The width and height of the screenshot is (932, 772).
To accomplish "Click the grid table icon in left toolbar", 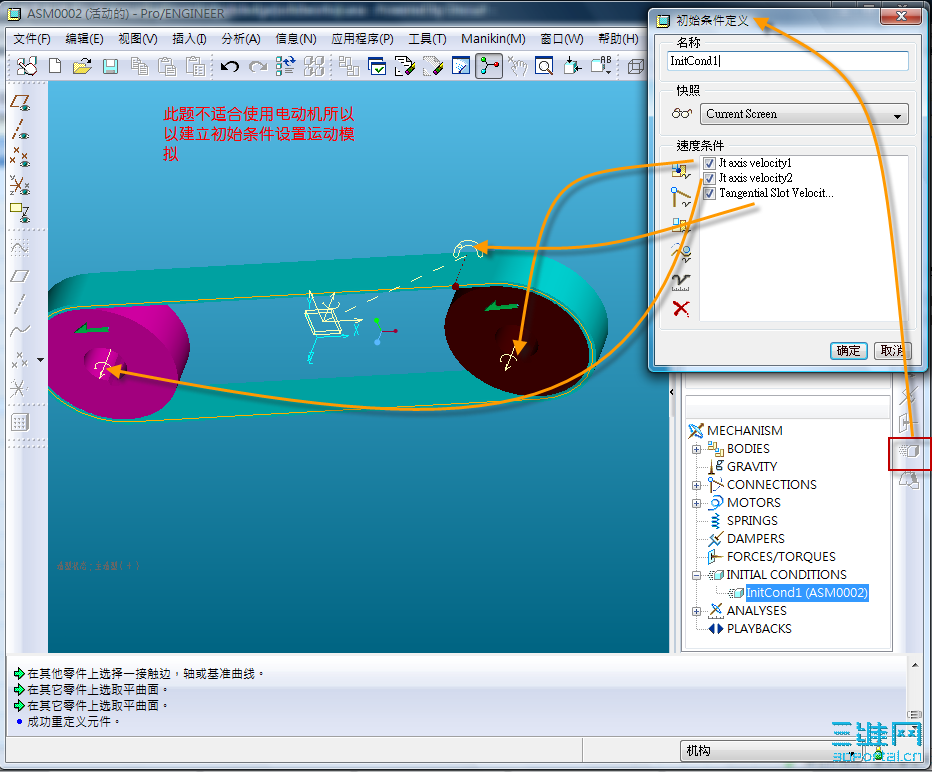I will click(x=20, y=423).
